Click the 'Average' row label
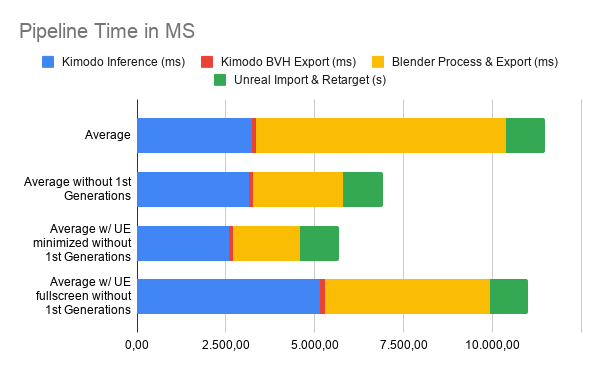The image size is (600, 371). pyautogui.click(x=108, y=135)
